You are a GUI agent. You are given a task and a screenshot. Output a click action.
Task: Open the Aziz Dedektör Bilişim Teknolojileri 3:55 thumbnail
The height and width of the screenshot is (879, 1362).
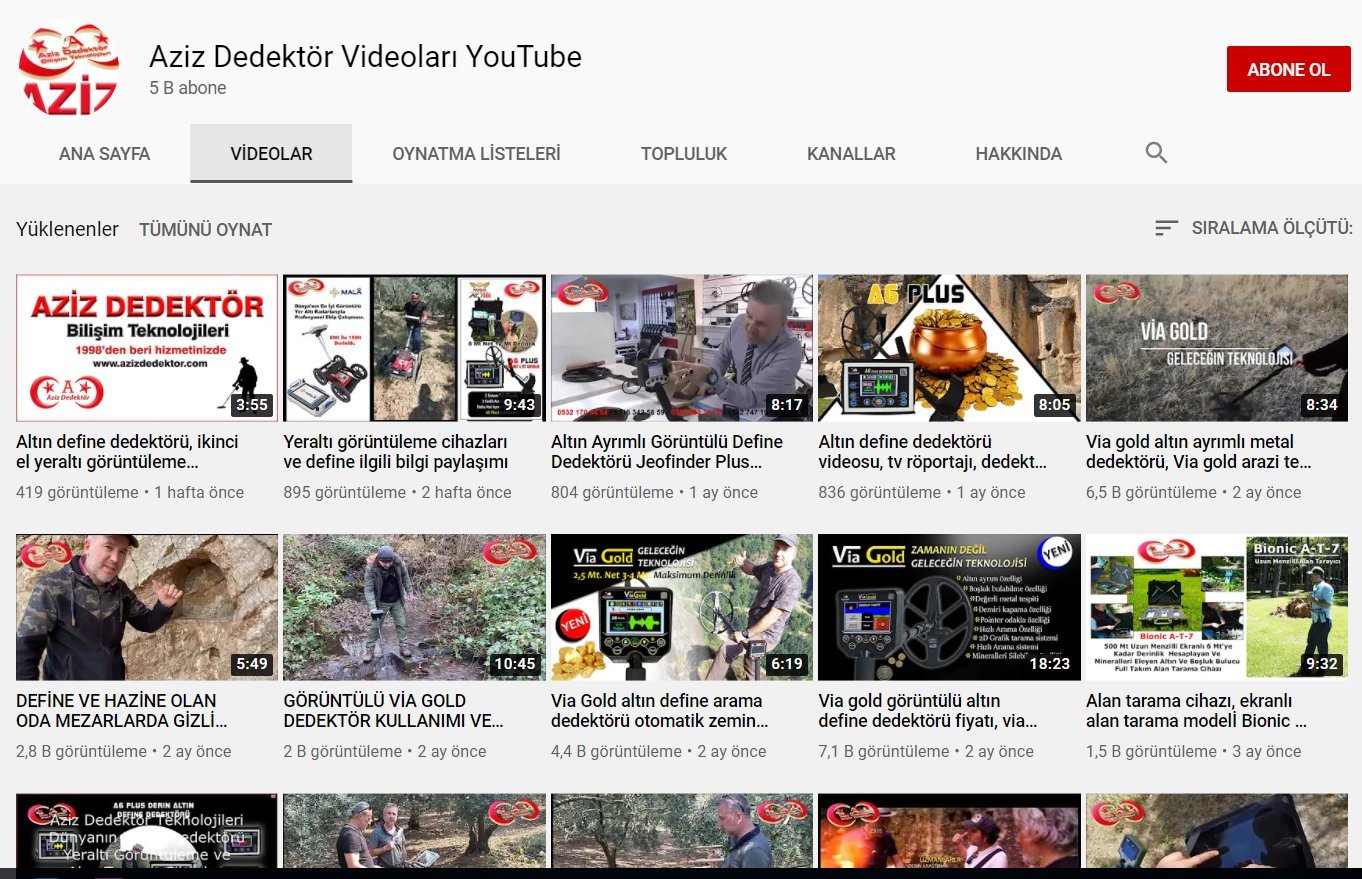(x=147, y=348)
